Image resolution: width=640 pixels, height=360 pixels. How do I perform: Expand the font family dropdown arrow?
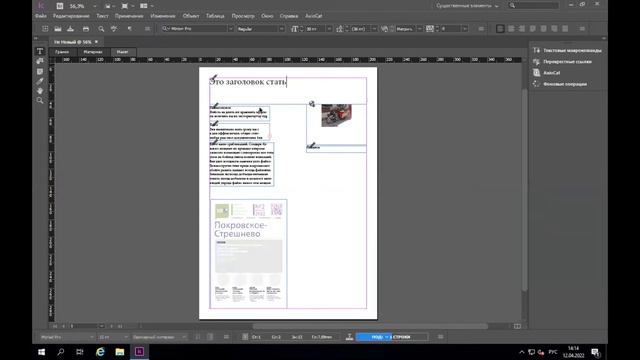point(231,29)
